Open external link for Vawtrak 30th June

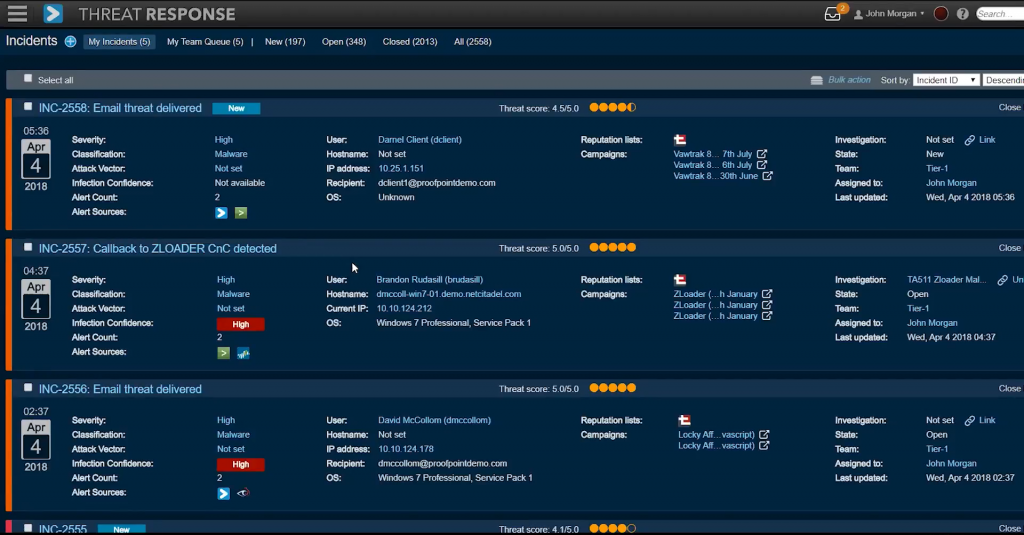(768, 176)
